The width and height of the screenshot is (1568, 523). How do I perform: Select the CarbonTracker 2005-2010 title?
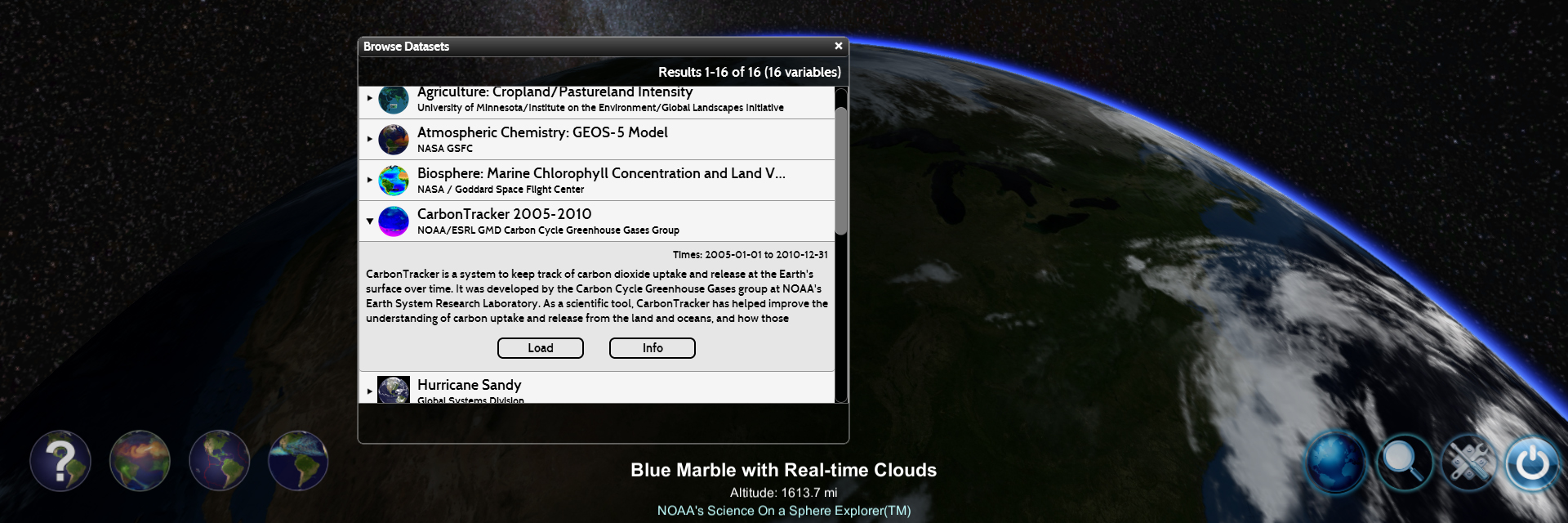coord(504,214)
